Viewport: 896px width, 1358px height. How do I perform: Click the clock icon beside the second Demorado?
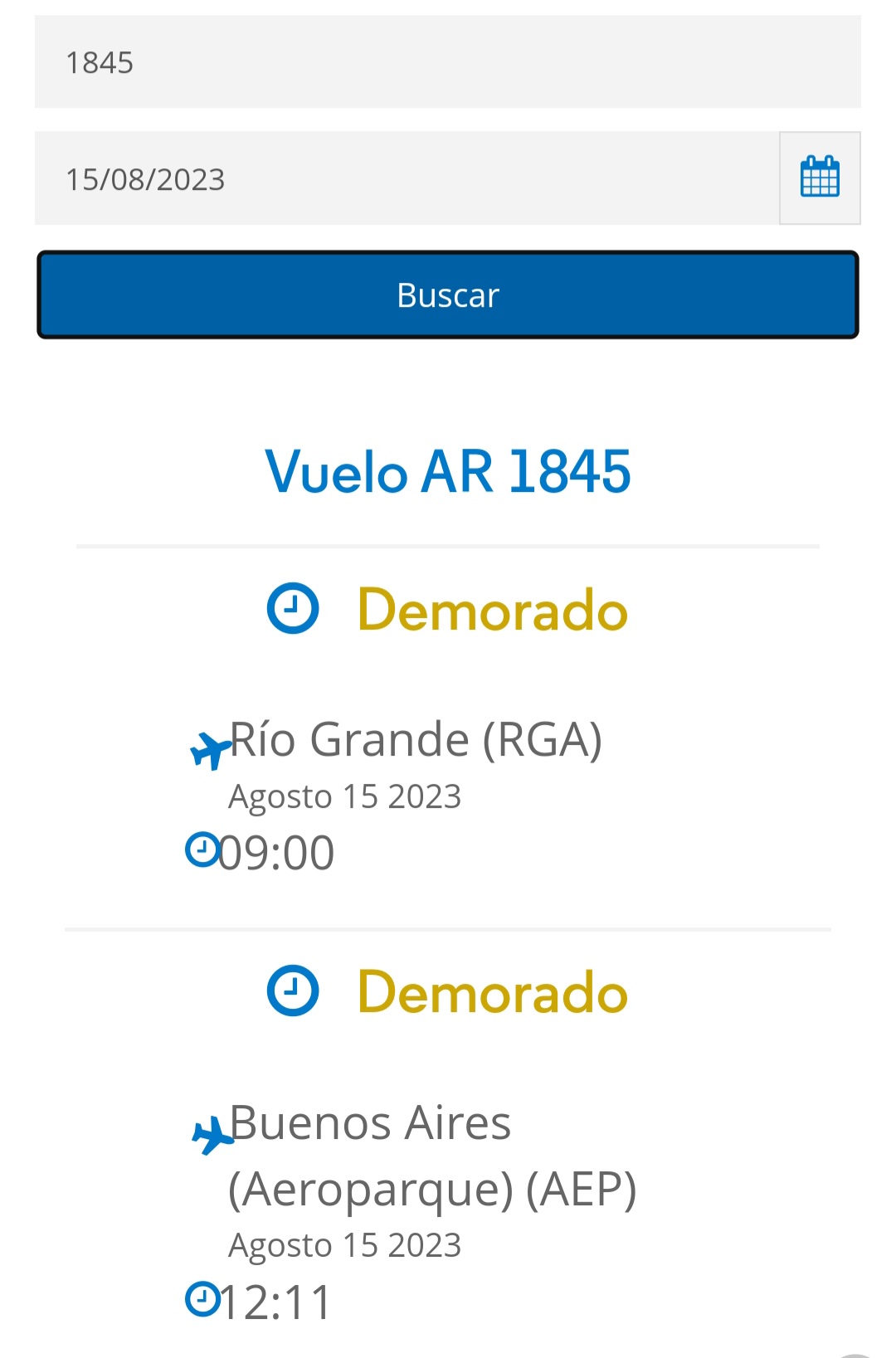(x=293, y=991)
